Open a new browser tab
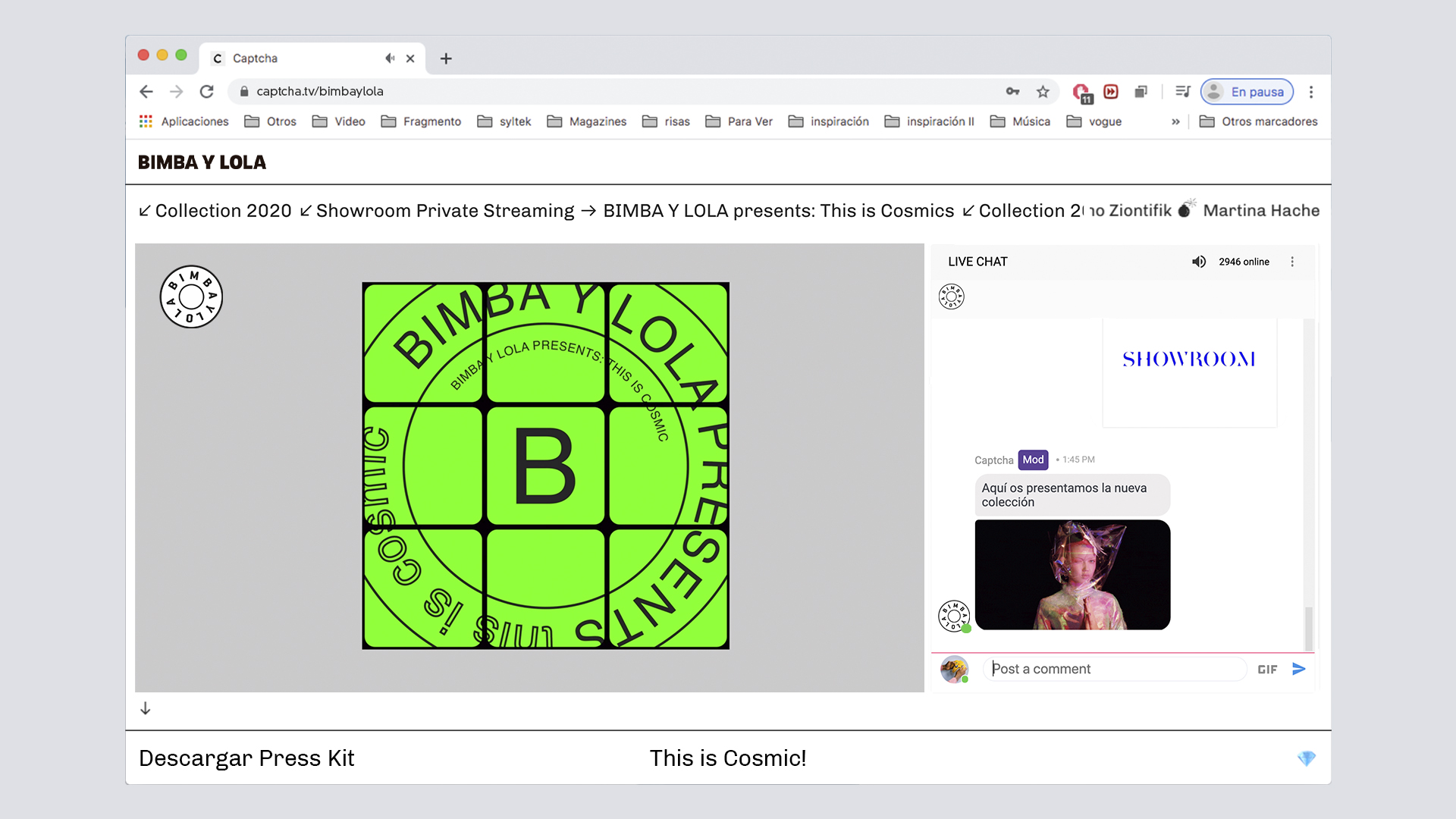This screenshot has height=819, width=1456. [x=446, y=58]
